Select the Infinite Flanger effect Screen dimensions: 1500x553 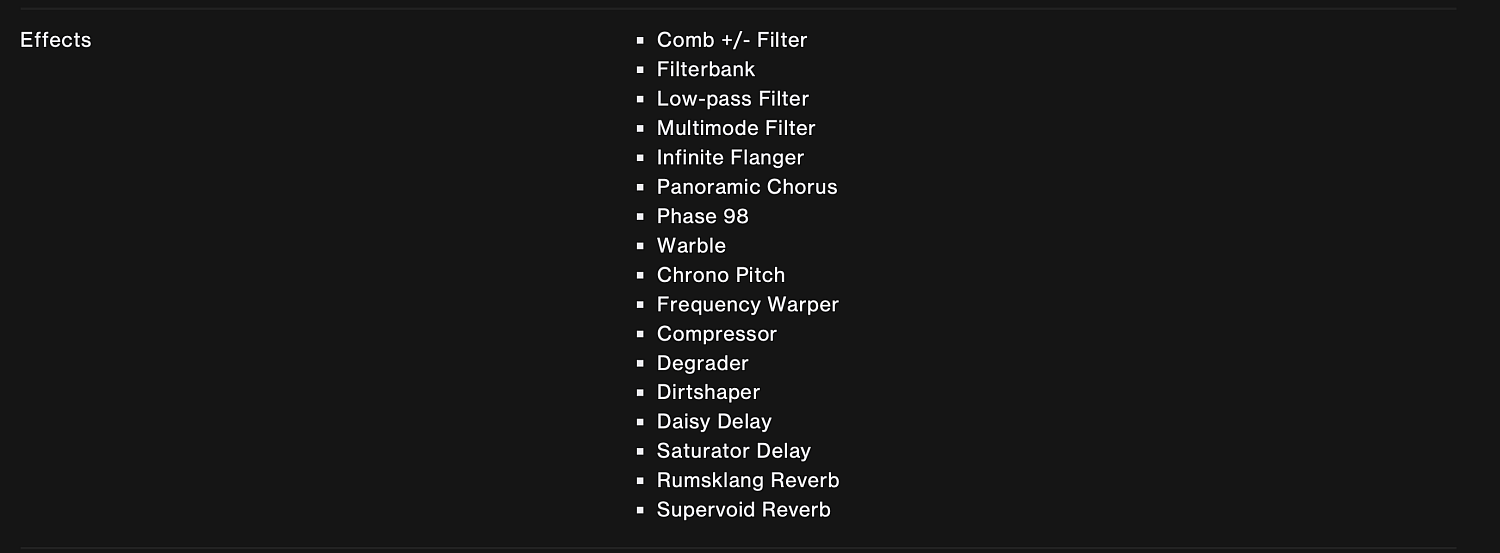pyautogui.click(x=730, y=157)
